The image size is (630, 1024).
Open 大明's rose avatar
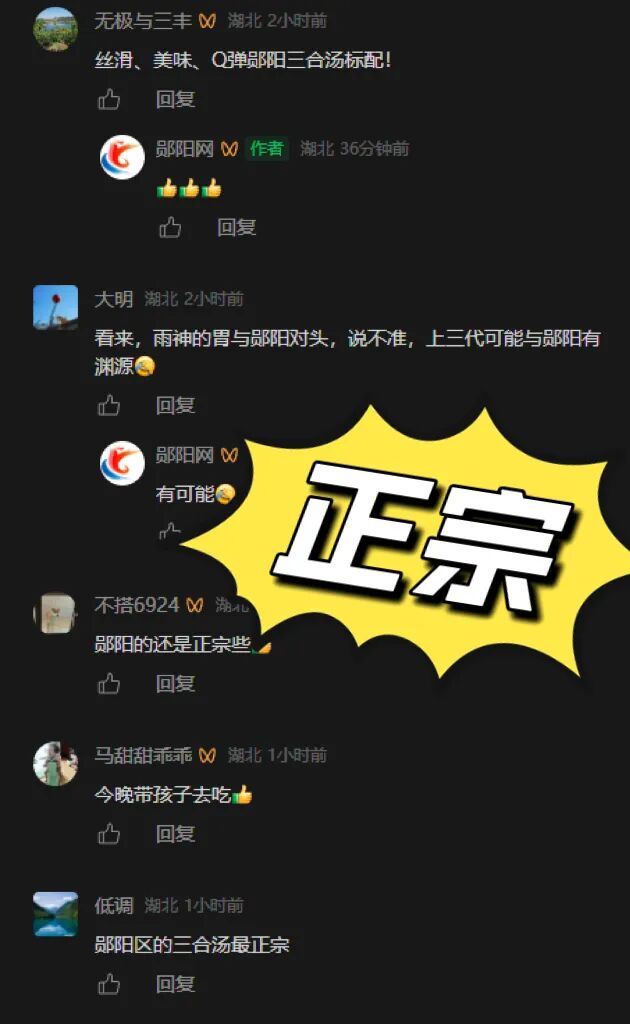[55, 307]
